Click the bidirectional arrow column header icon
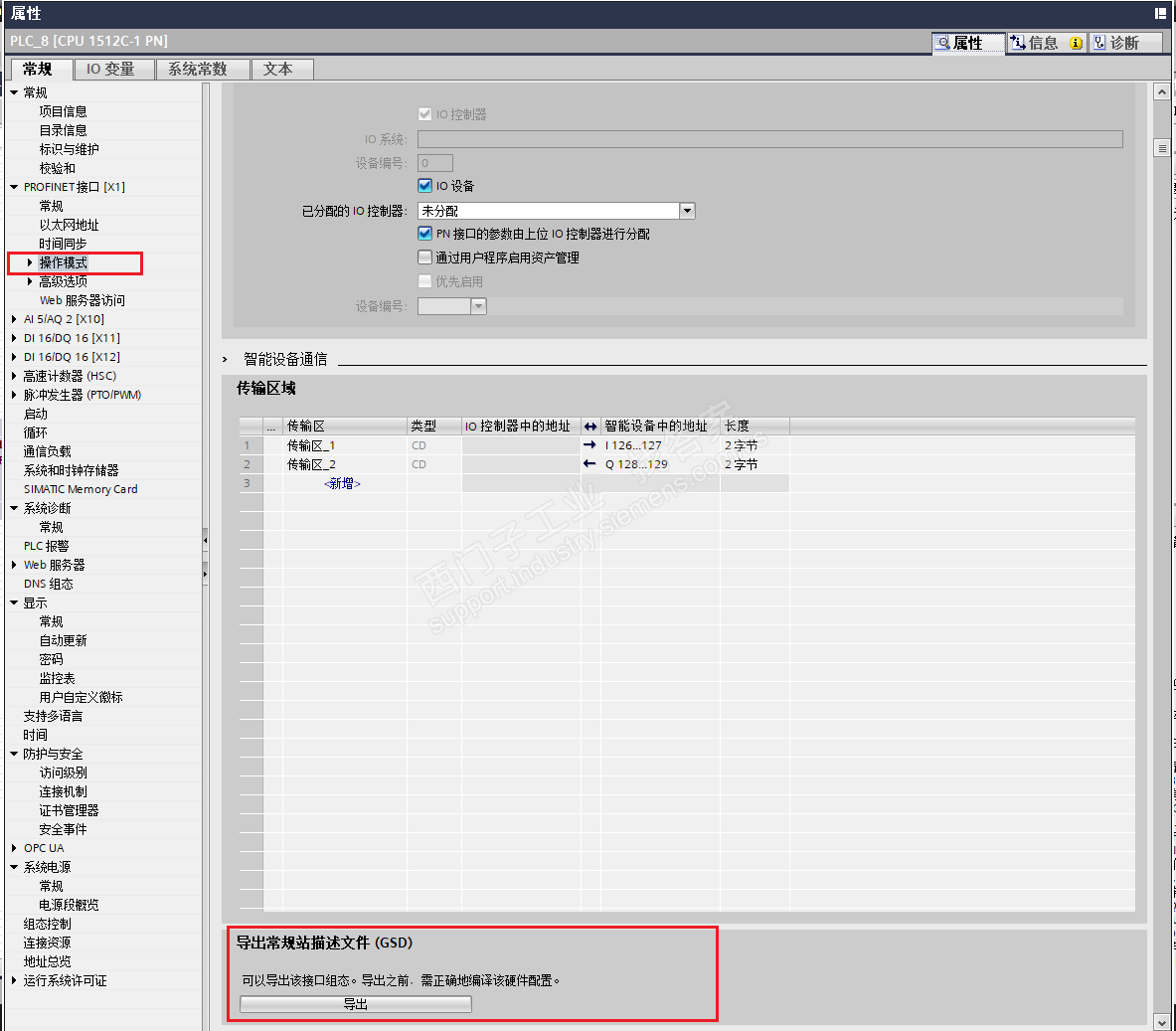 coord(590,427)
